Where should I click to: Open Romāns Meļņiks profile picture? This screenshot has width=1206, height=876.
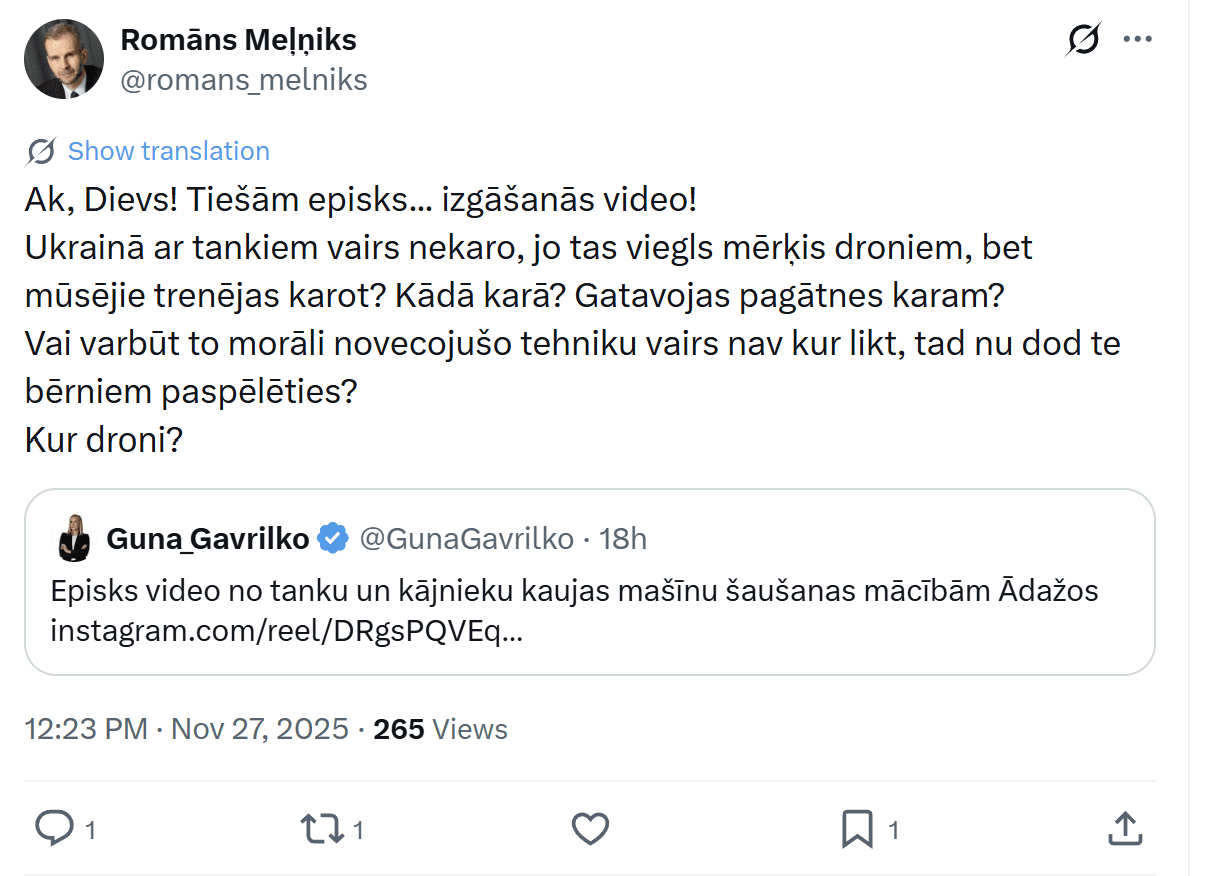[x=64, y=58]
